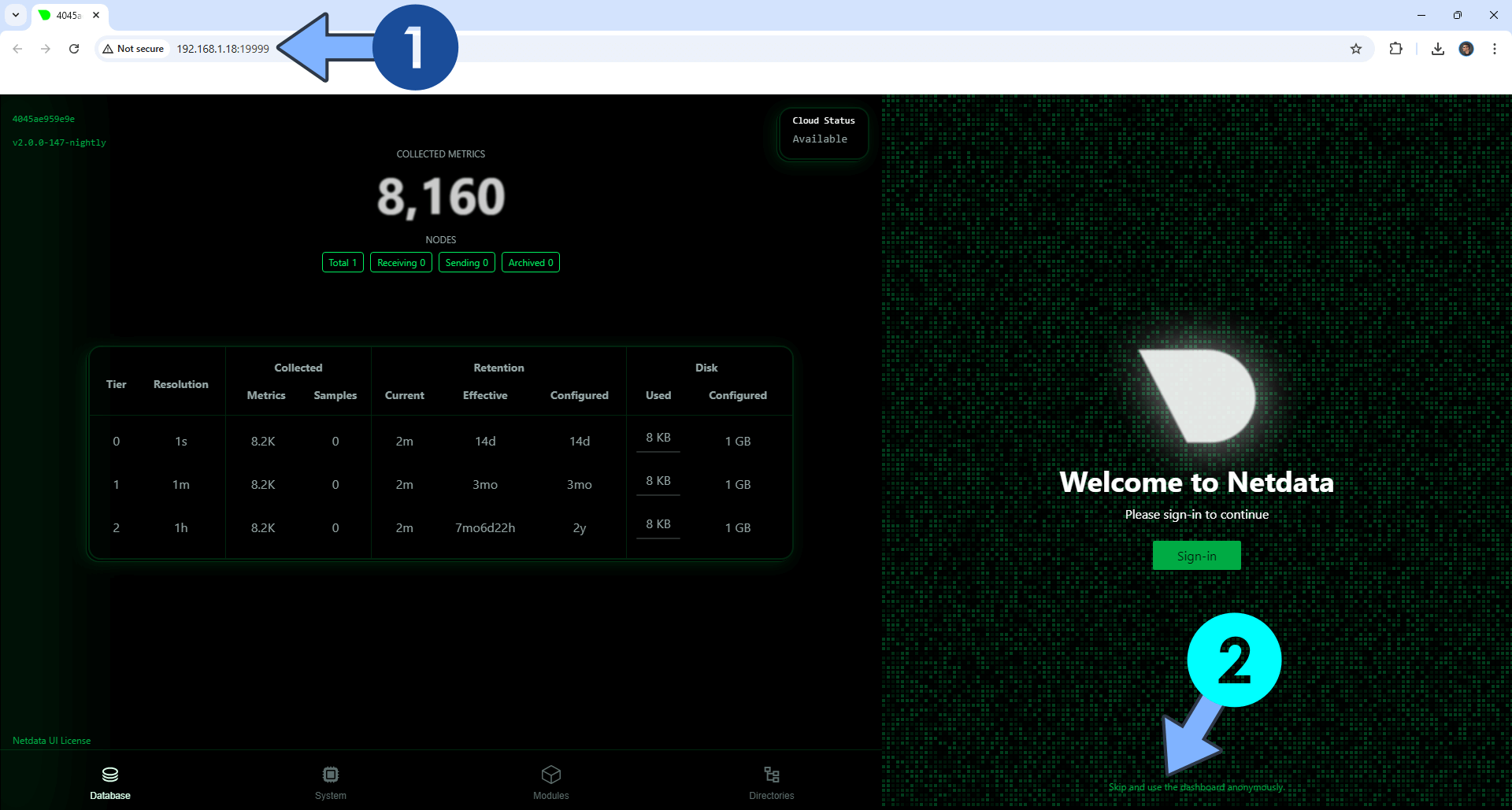Click the 7mo6d22h effective retention cell

click(x=485, y=527)
